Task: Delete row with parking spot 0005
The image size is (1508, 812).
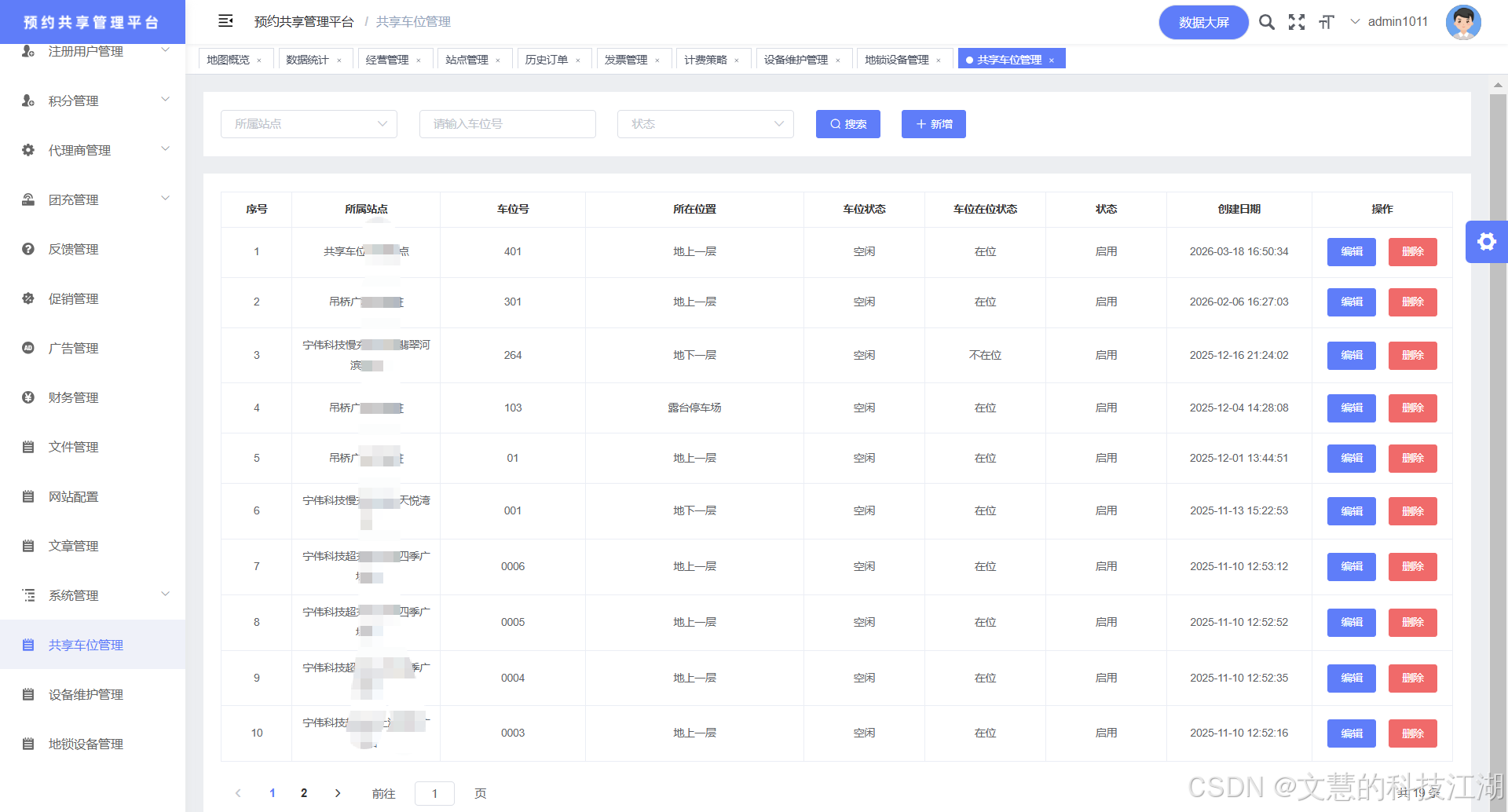Action: click(x=1413, y=623)
